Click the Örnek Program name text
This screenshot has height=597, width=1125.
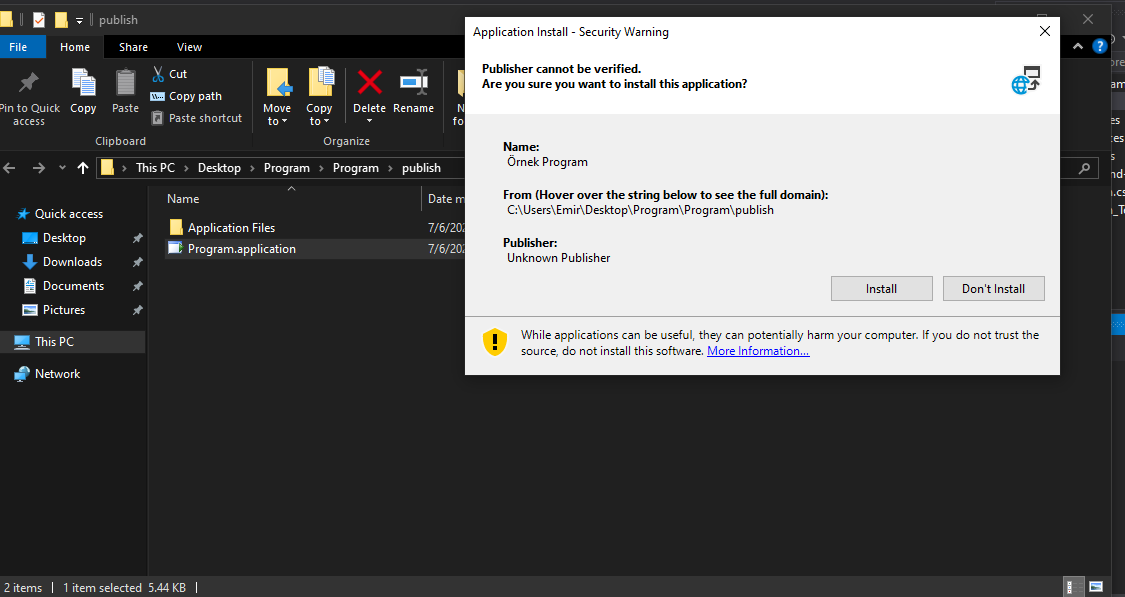click(547, 161)
